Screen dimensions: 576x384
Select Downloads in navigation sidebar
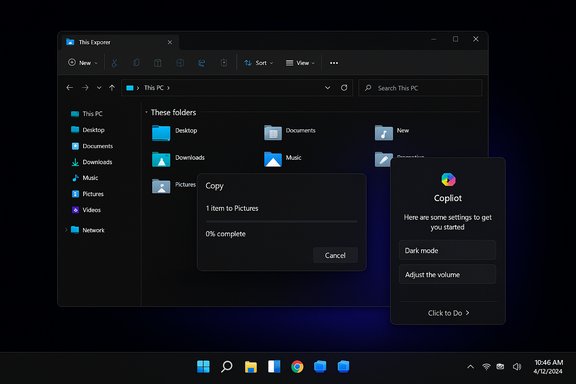pos(92,162)
